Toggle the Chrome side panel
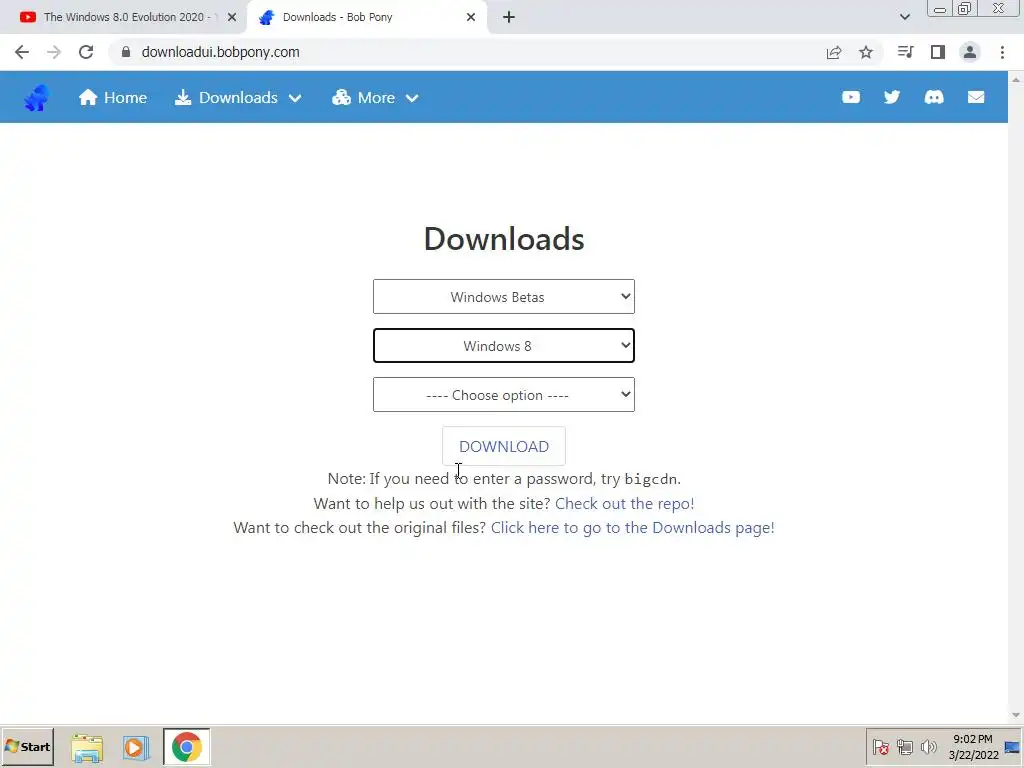 pos(938,52)
